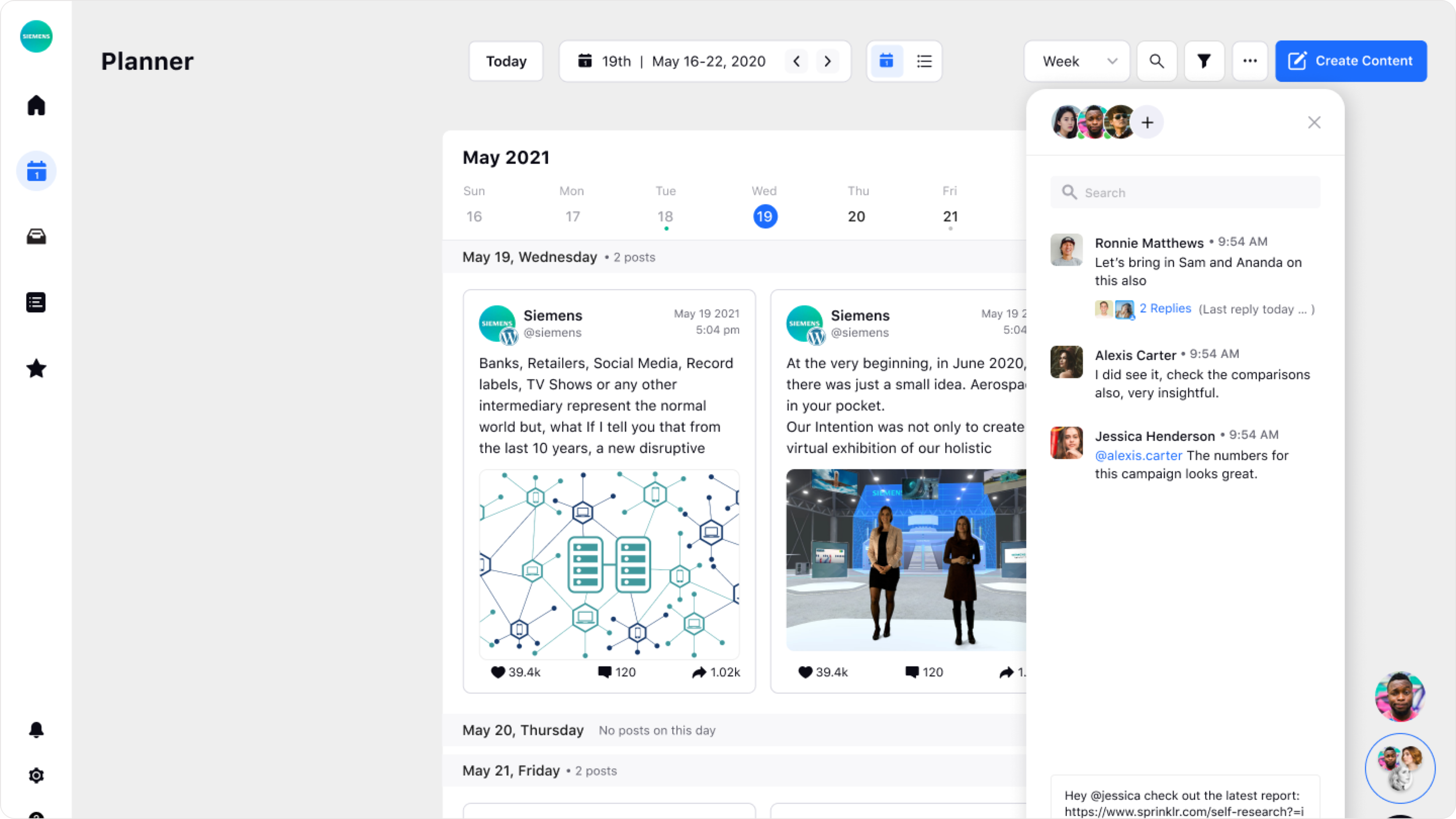Open the list document icon in sidebar
Viewport: 1456px width, 819px height.
36,302
